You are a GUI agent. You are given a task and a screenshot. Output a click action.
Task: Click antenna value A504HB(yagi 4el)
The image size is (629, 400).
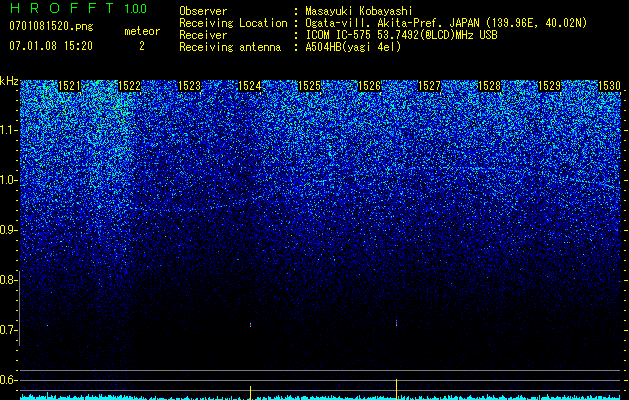353,47
